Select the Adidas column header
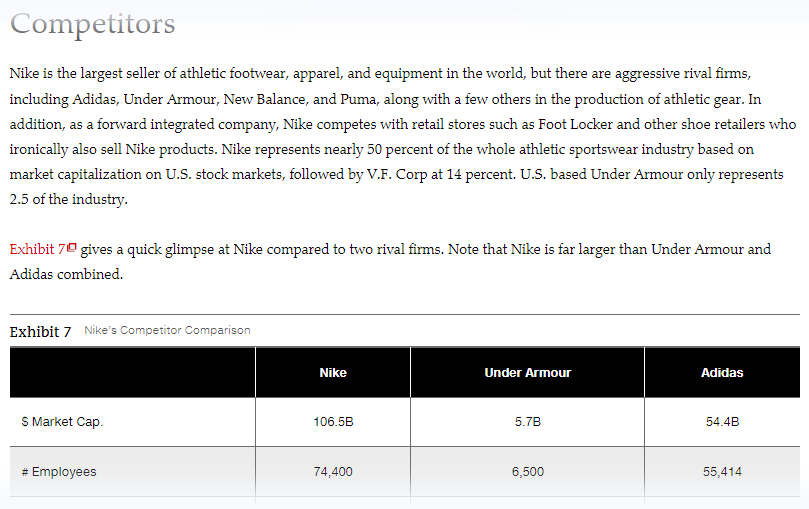 tap(722, 372)
